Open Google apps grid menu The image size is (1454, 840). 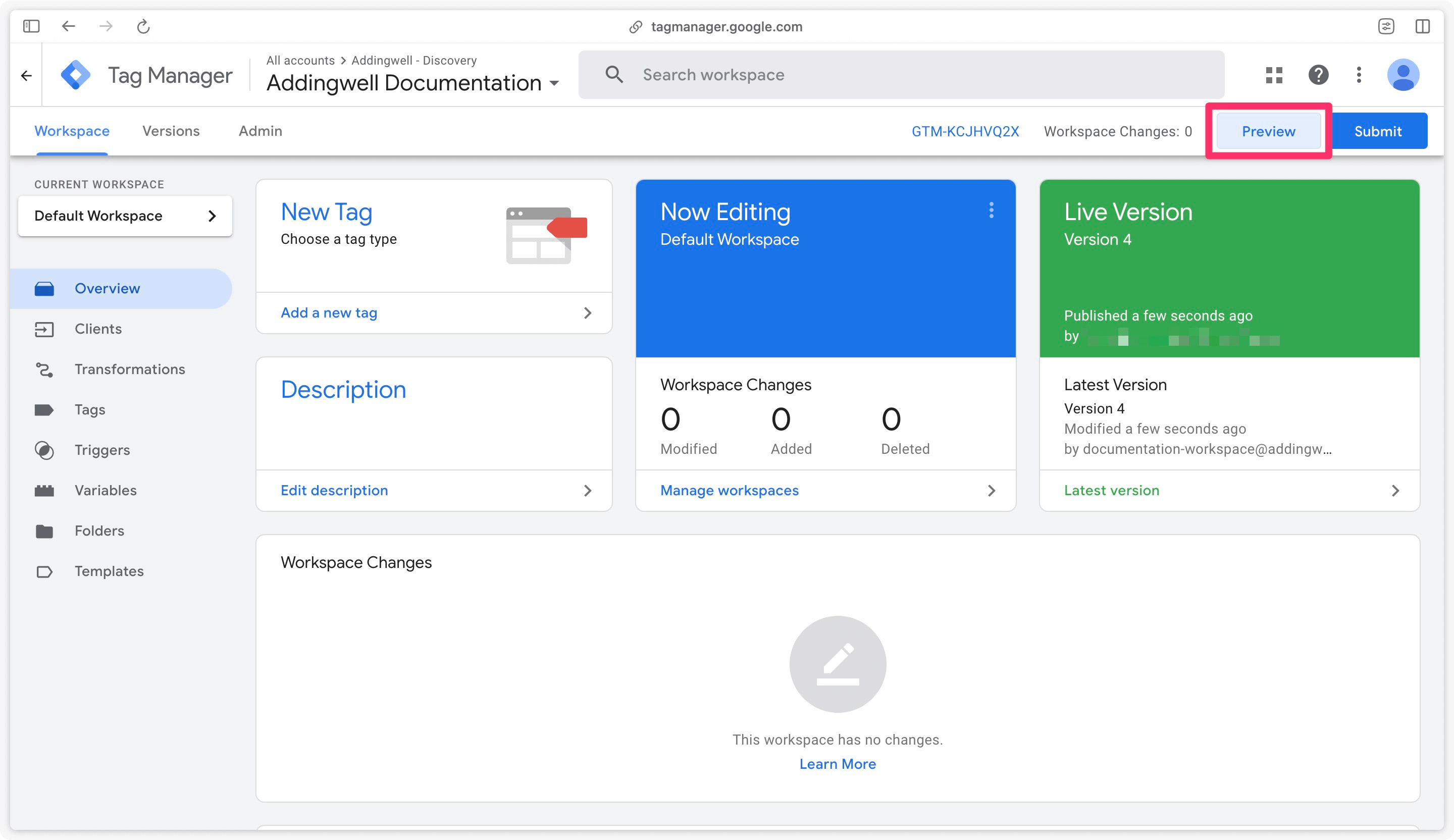click(1274, 74)
